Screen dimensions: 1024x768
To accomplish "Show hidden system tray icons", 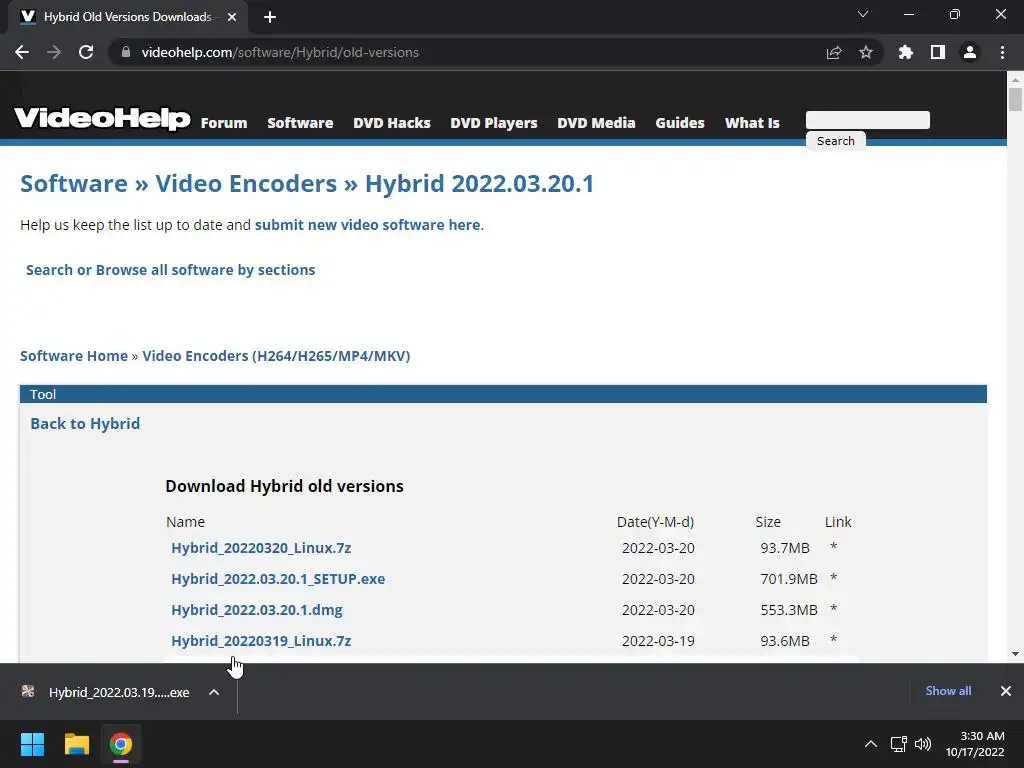I will (x=871, y=744).
